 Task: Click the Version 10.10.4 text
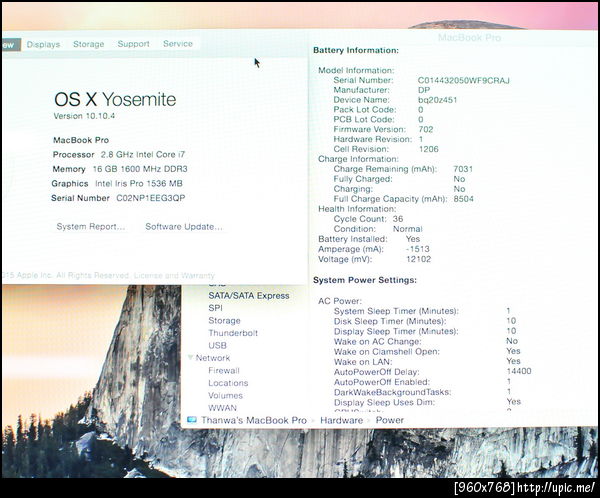84,116
